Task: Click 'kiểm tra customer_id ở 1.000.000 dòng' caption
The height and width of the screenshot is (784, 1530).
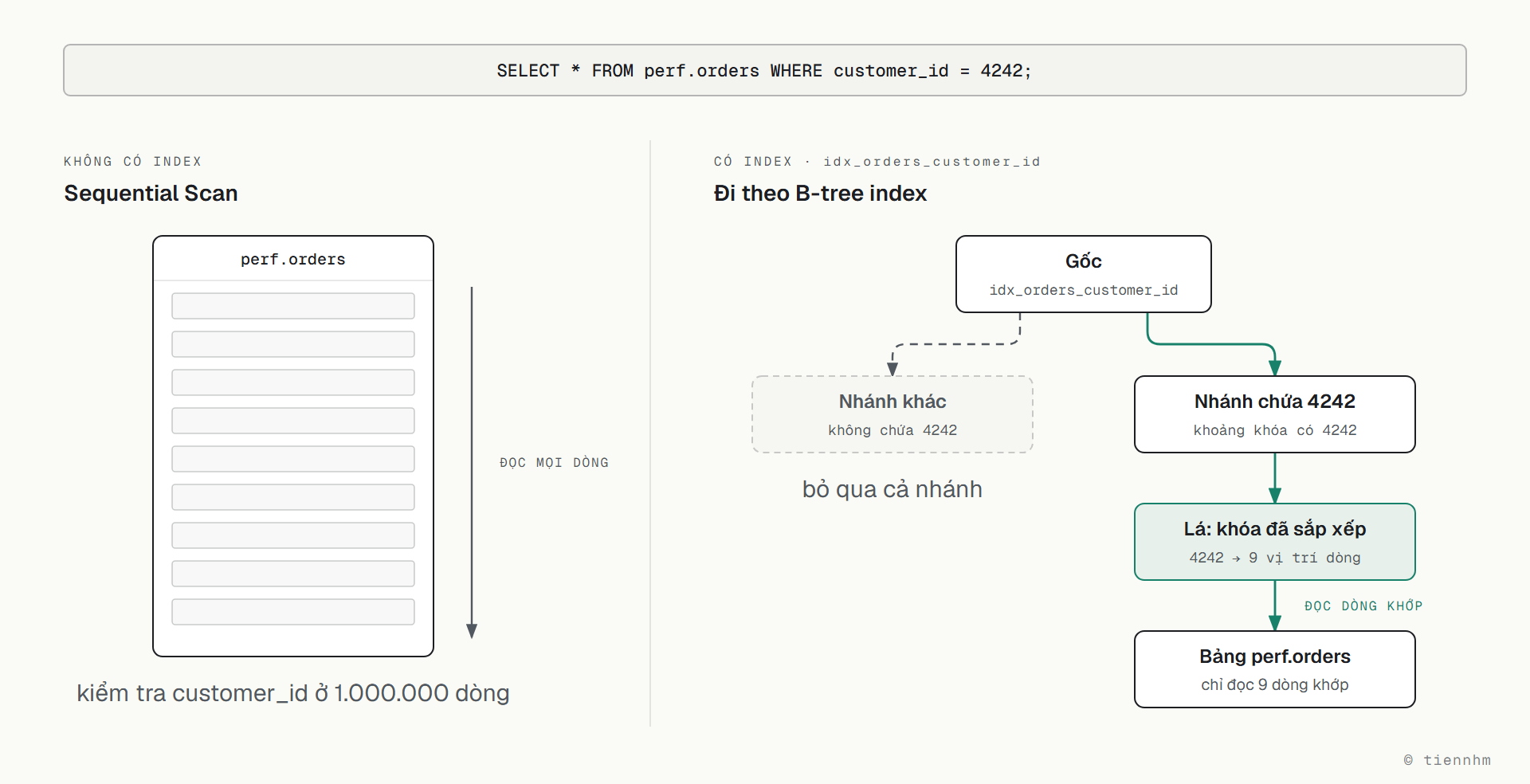Action: [293, 693]
